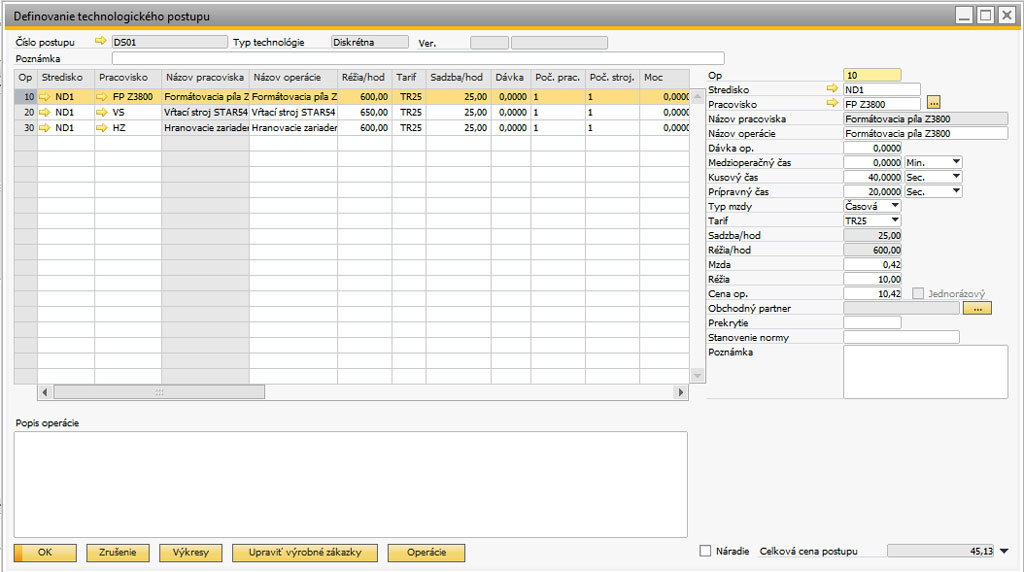Click into Popis operácie text area
Screen dimensions: 1024x572
pos(350,484)
